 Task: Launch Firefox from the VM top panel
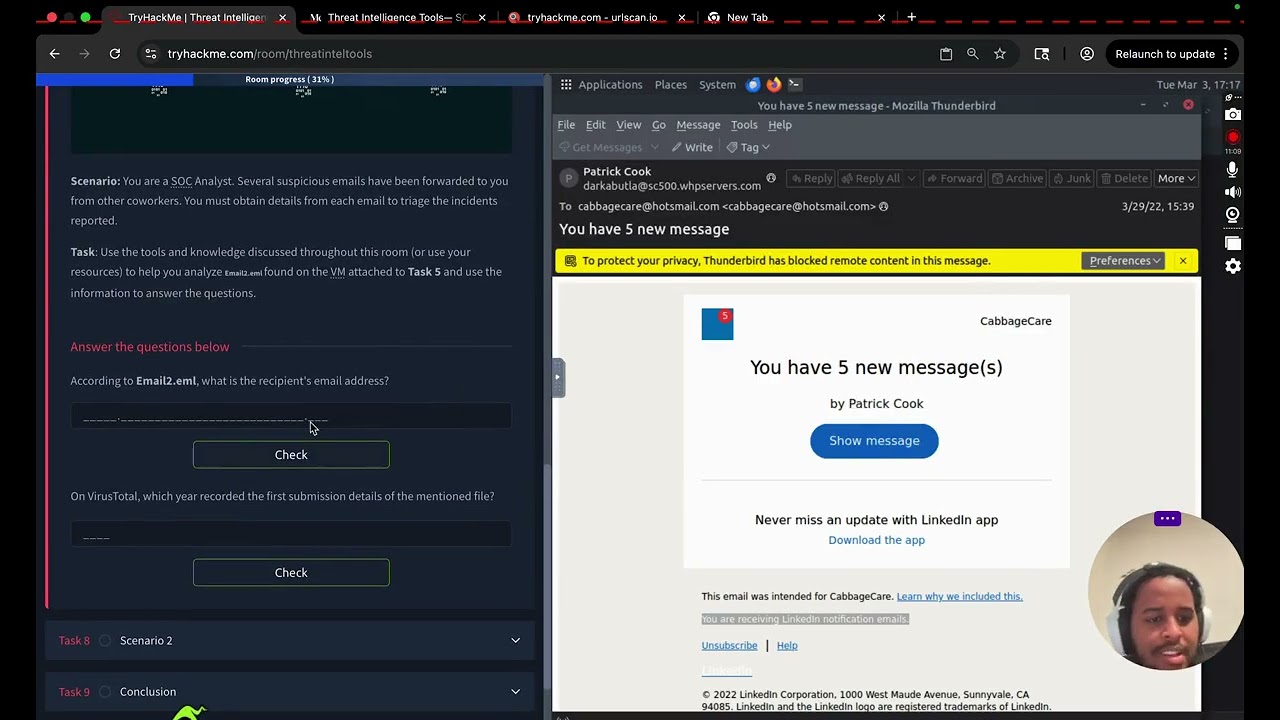click(774, 84)
